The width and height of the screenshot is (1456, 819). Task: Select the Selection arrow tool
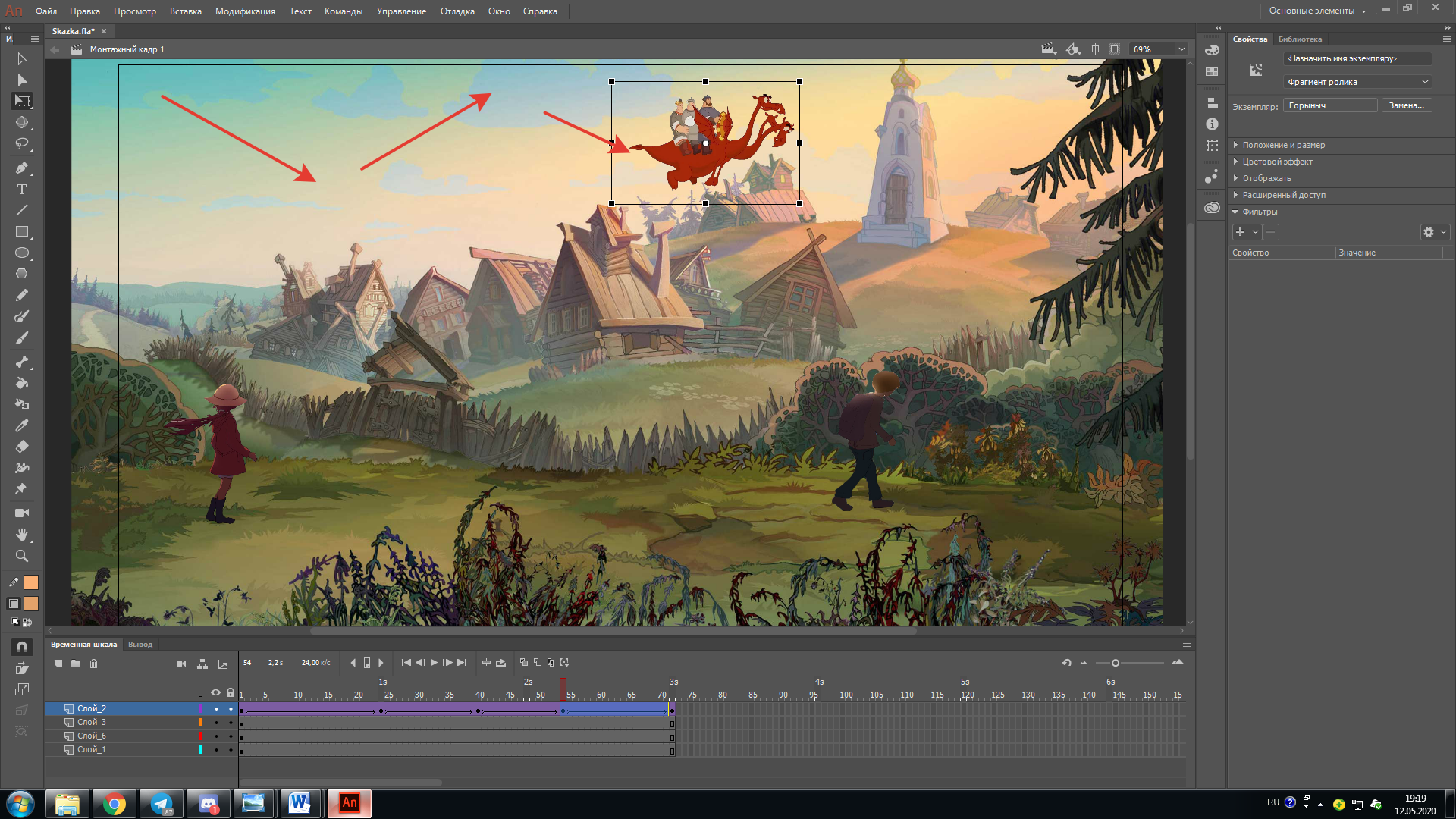pos(22,58)
